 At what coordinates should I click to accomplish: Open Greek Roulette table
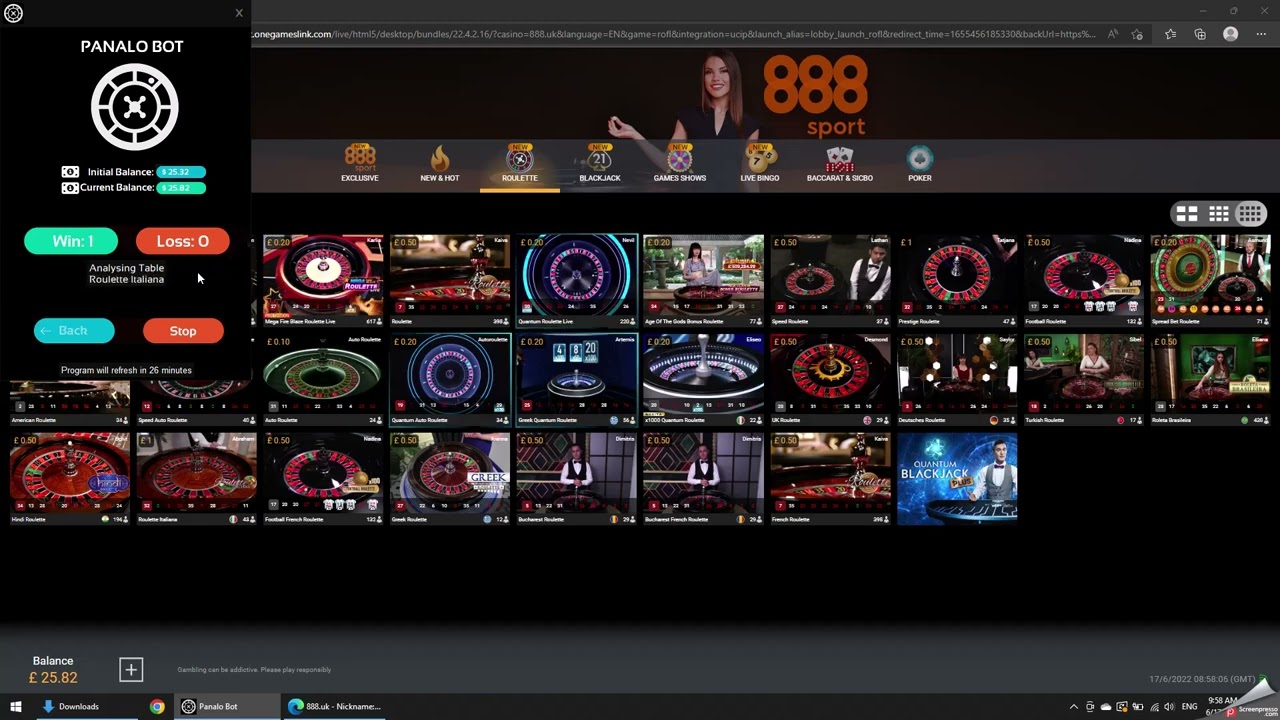449,478
